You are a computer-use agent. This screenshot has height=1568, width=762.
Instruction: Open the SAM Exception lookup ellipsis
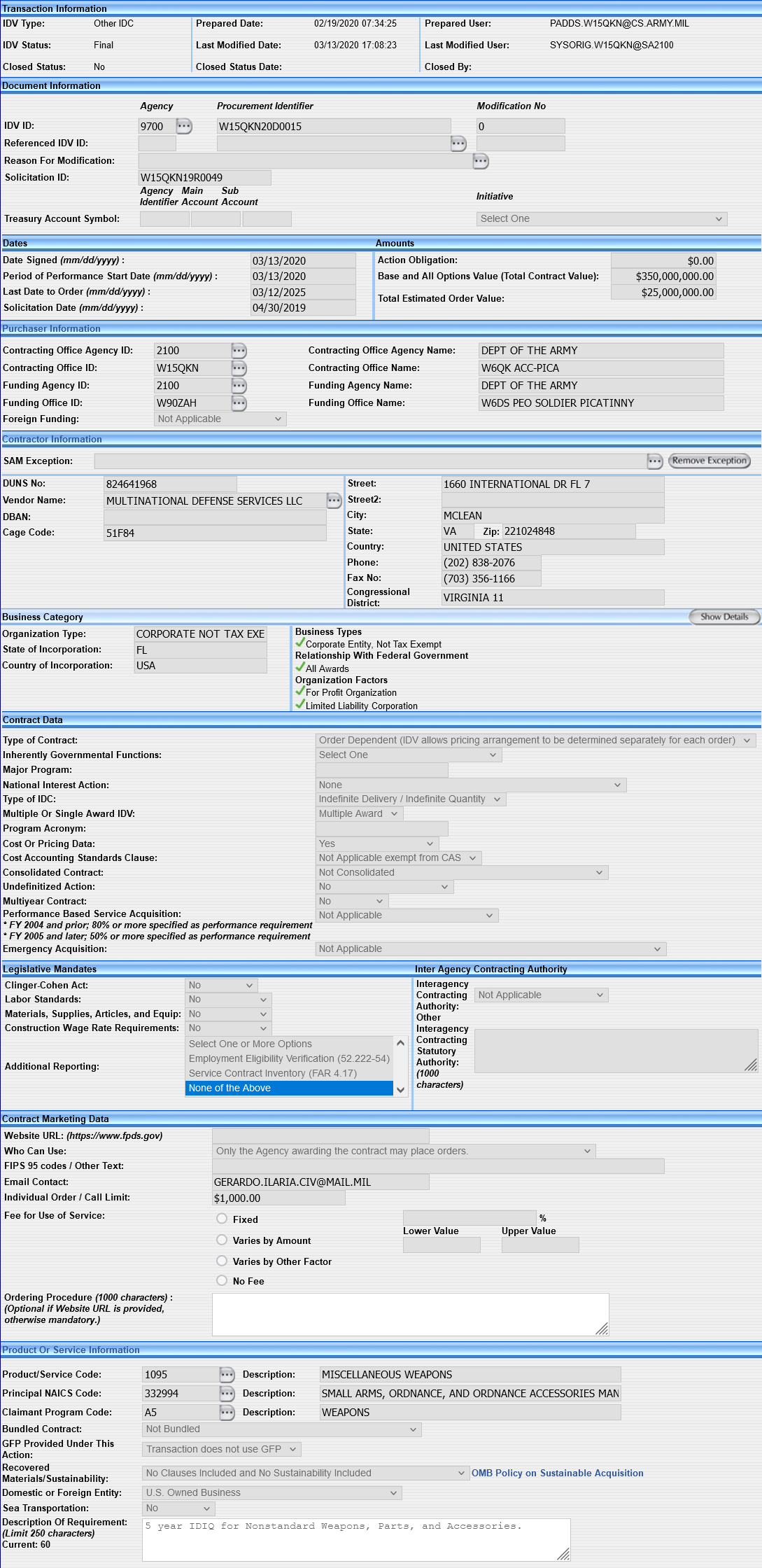655,461
